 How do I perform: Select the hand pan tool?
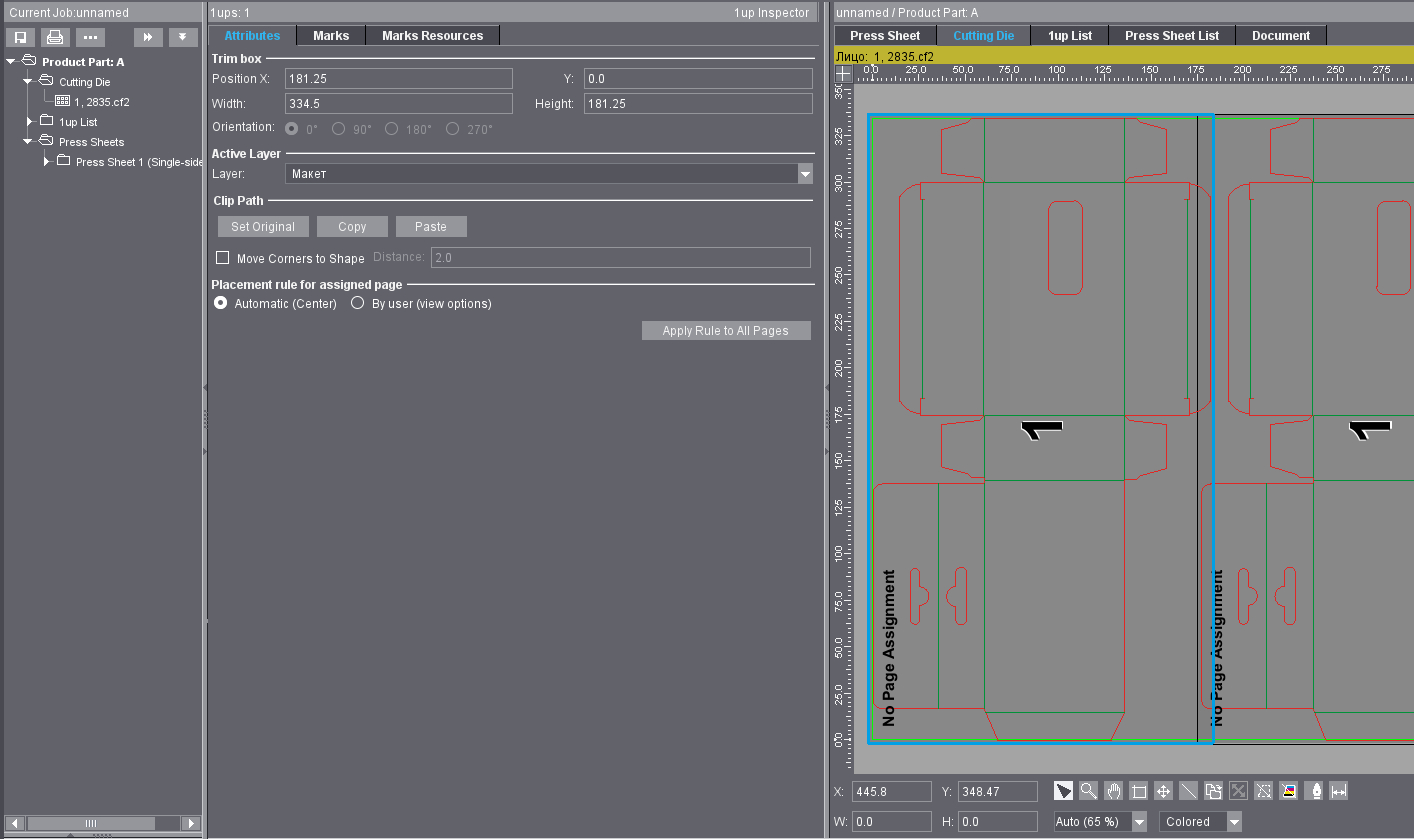(1113, 791)
